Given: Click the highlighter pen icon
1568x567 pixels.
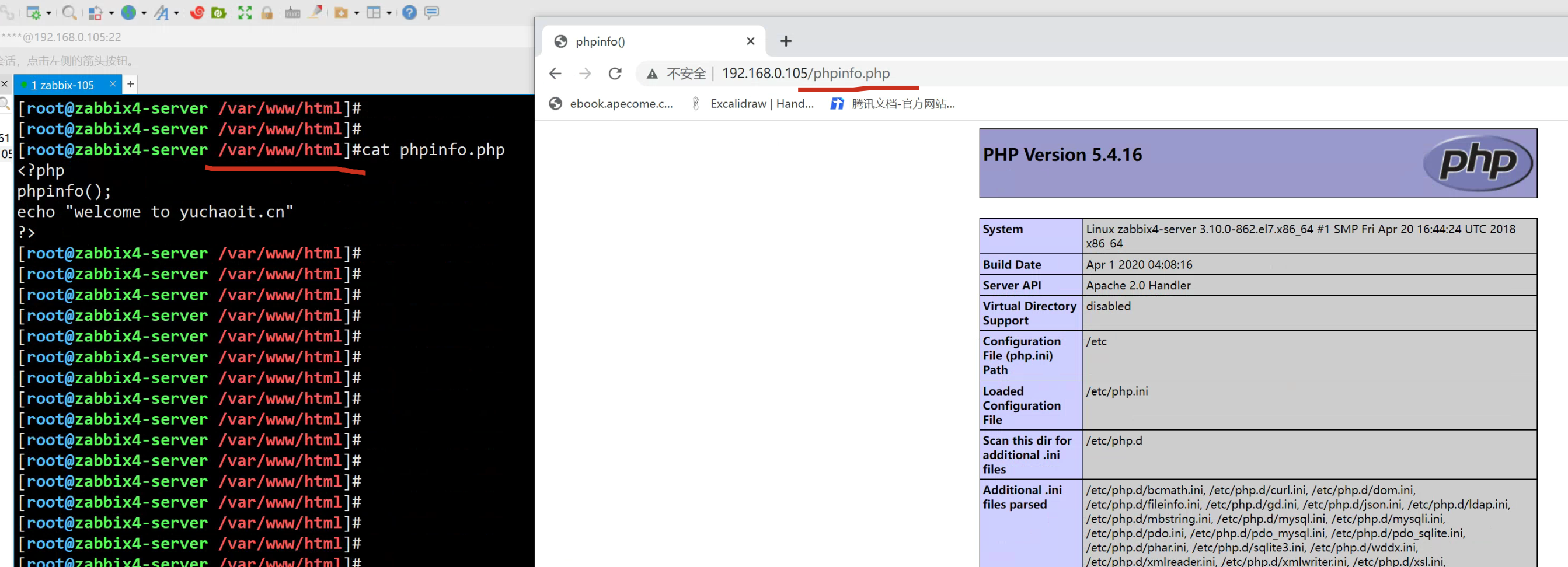Looking at the screenshot, I should tap(315, 12).
